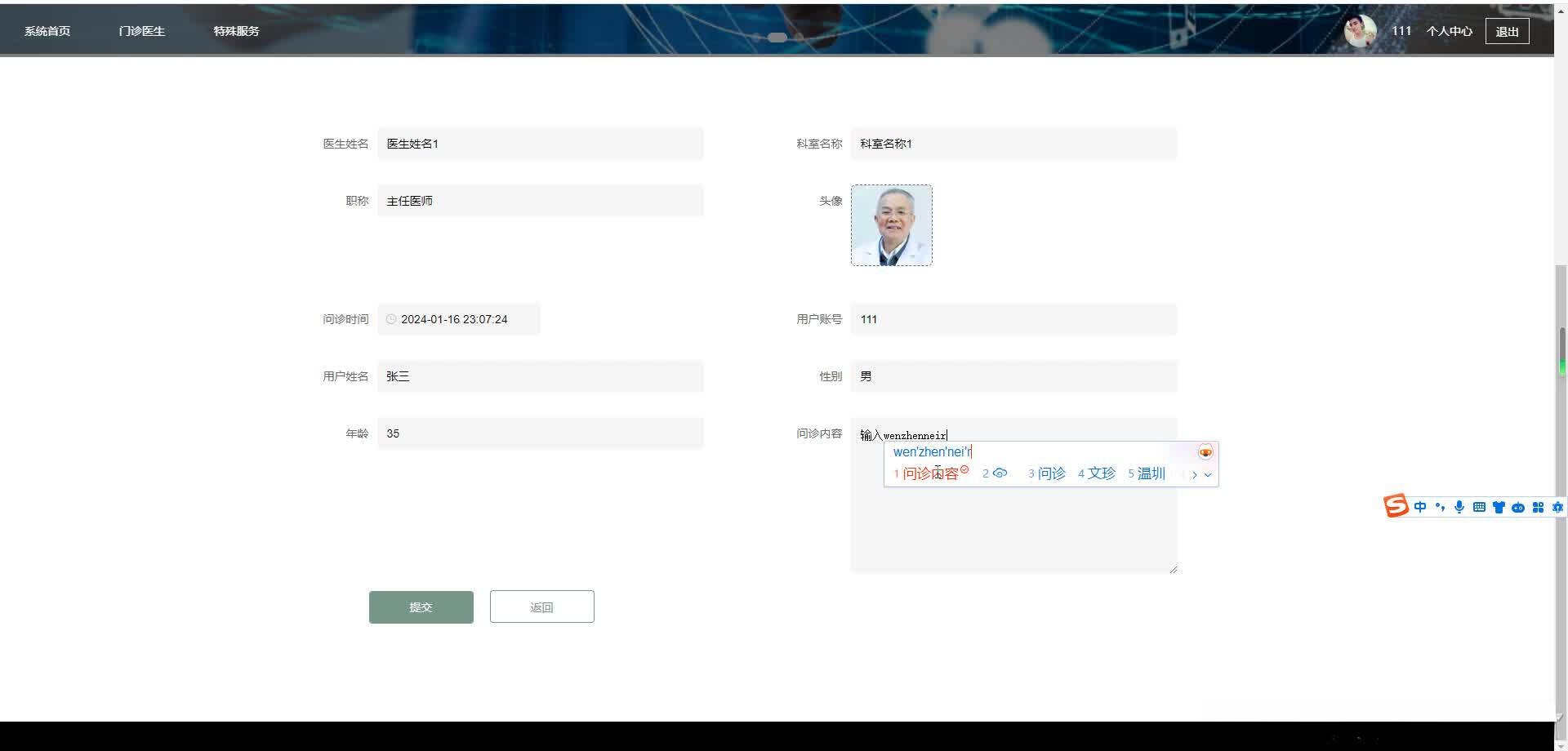The height and width of the screenshot is (751, 1568).
Task: Toggle punctuation mode in Sogou toolbar
Action: point(1440,507)
